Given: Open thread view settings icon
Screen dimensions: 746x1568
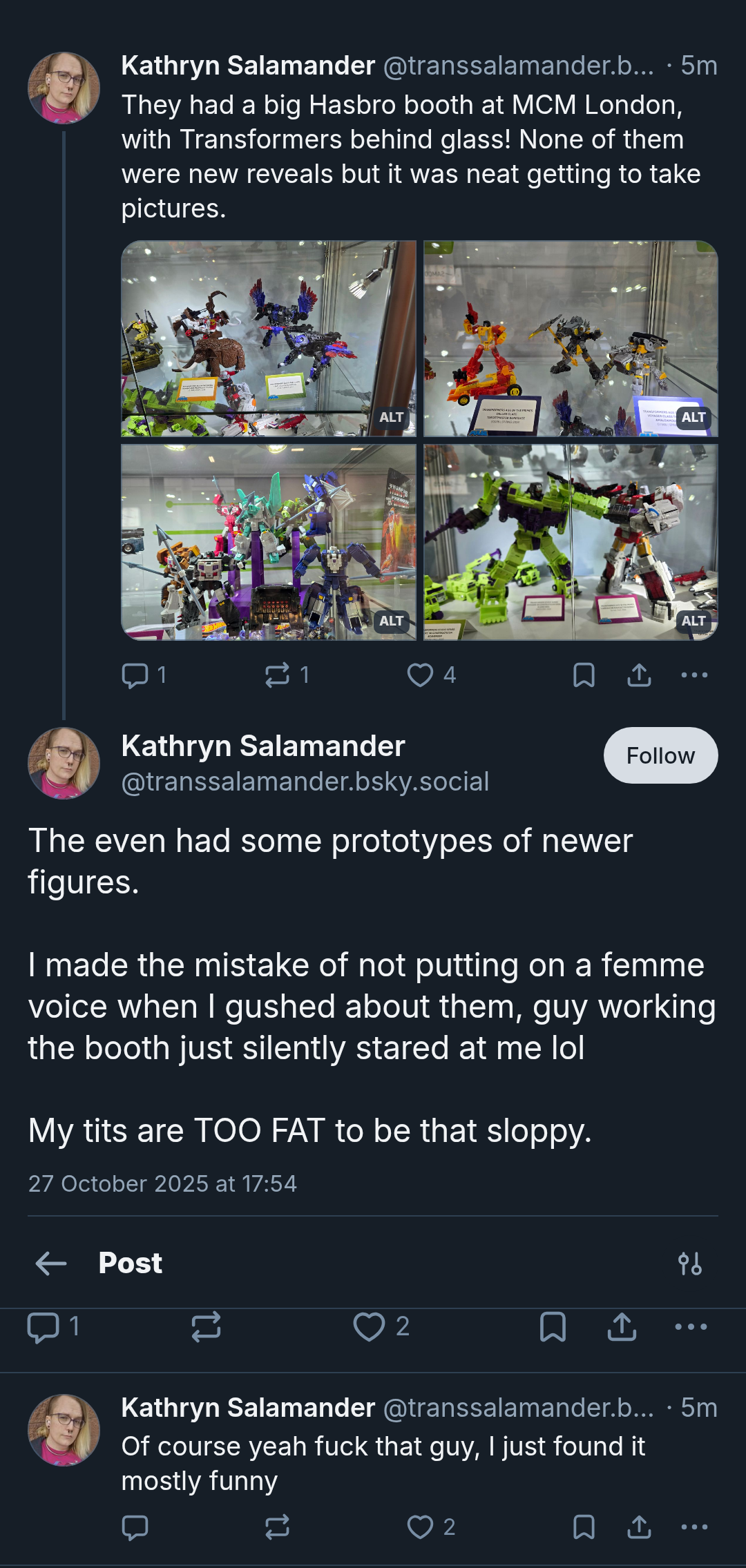Looking at the screenshot, I should coord(690,1264).
